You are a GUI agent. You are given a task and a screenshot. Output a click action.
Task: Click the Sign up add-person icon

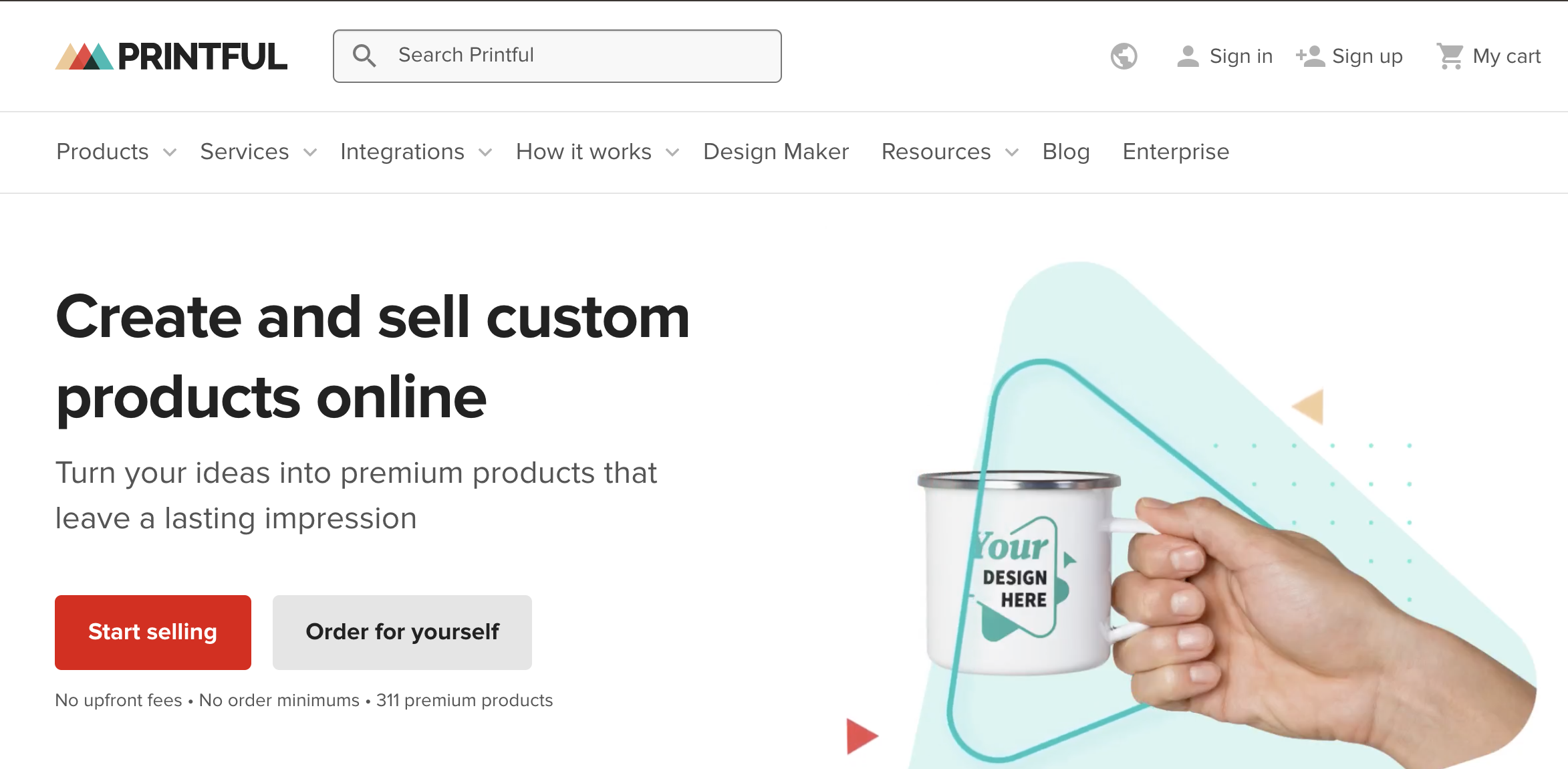(x=1310, y=56)
